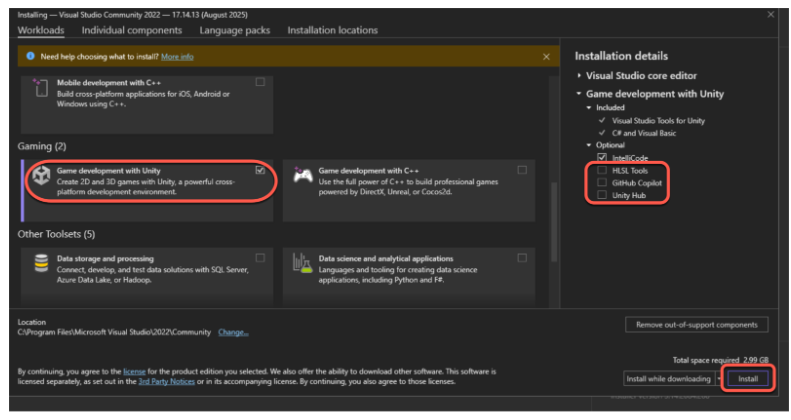Viewport: 791px width, 420px height.
Task: Dismiss the help banner with X icon
Action: (546, 57)
